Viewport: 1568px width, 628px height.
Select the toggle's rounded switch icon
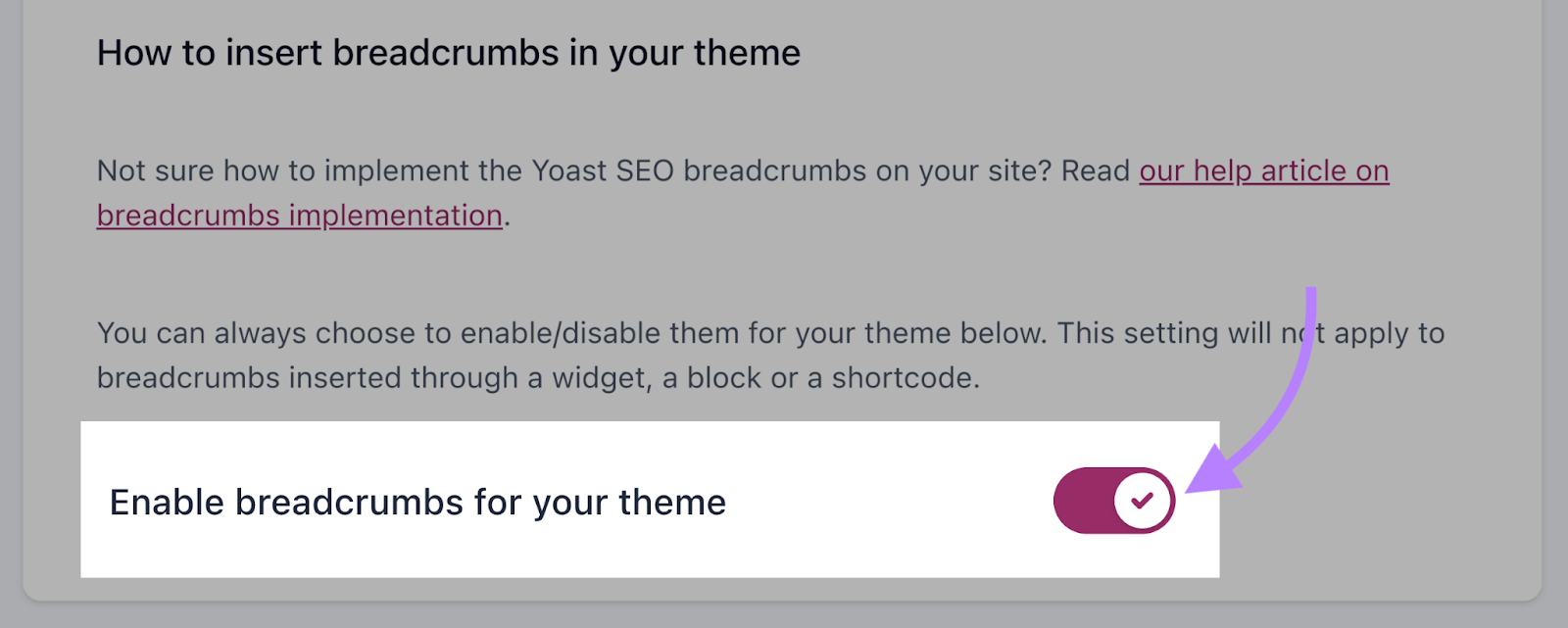[1112, 500]
